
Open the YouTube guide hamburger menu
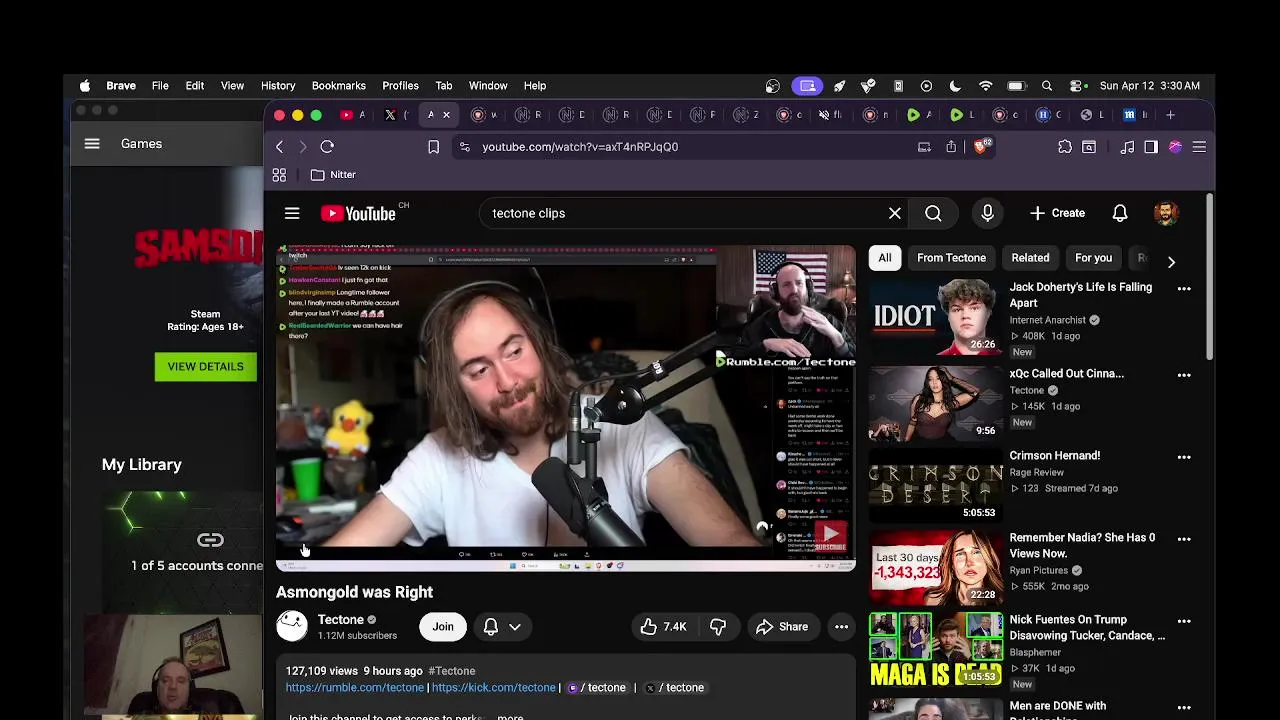point(292,213)
